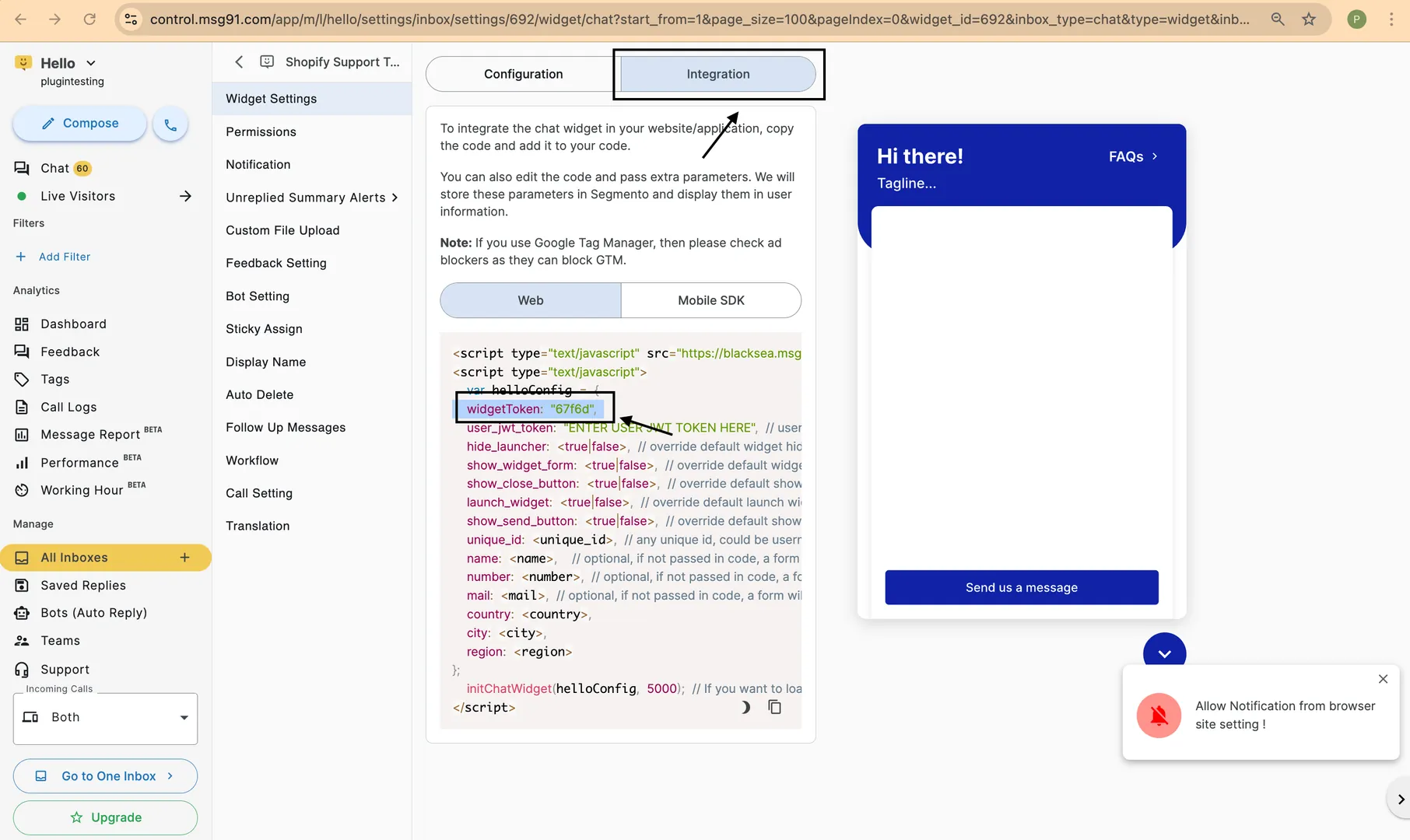Viewport: 1410px width, 840px height.
Task: Click the back arrow near Shopify Support
Action: 239,61
